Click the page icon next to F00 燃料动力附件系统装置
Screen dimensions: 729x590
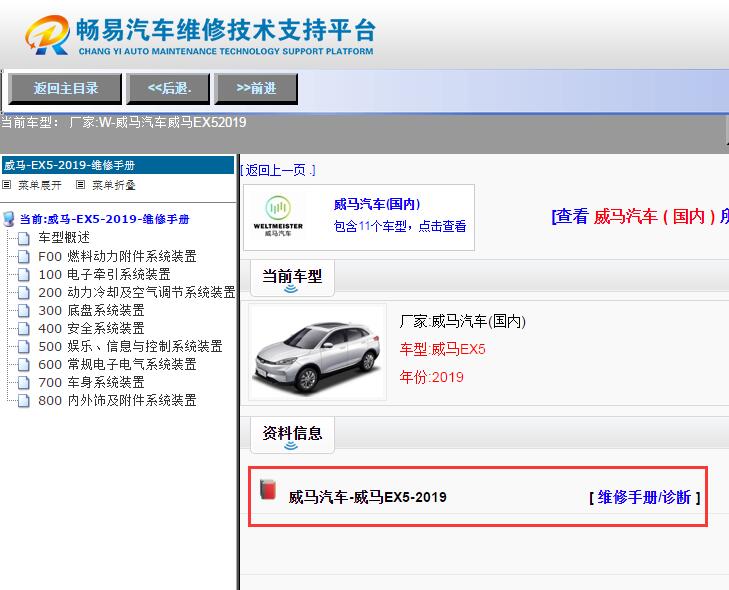[x=24, y=256]
